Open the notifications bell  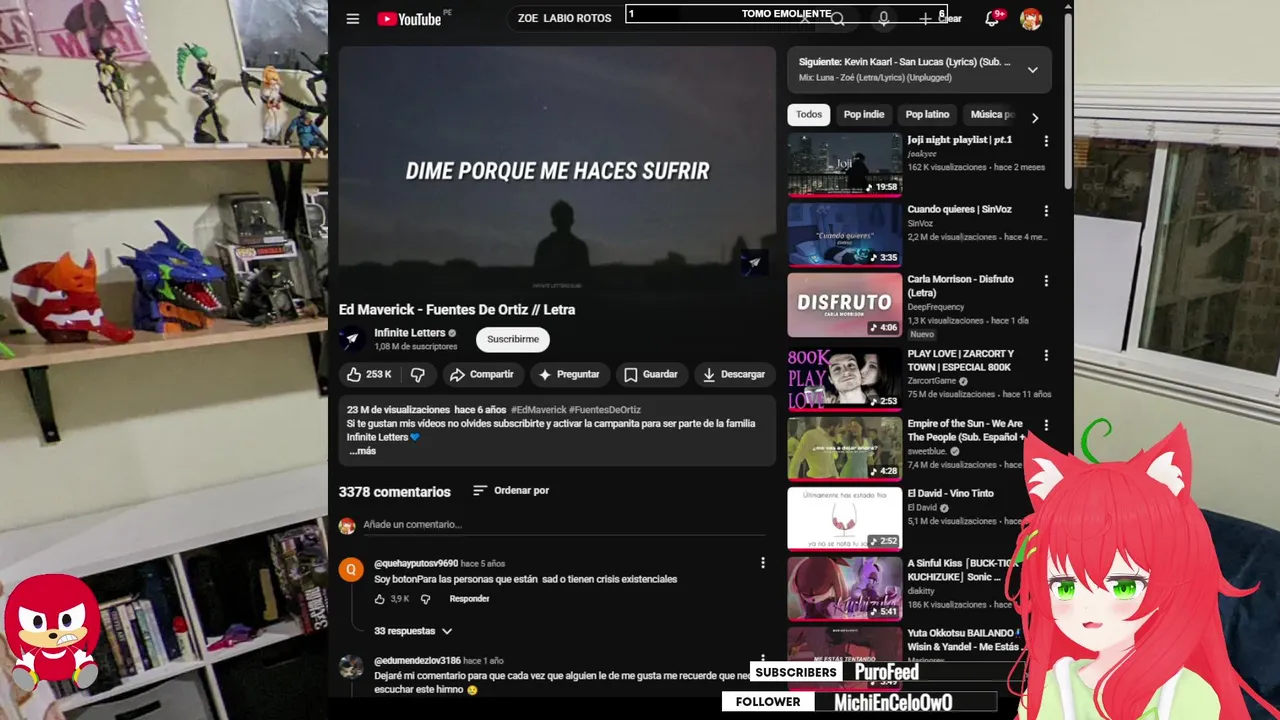tap(992, 19)
